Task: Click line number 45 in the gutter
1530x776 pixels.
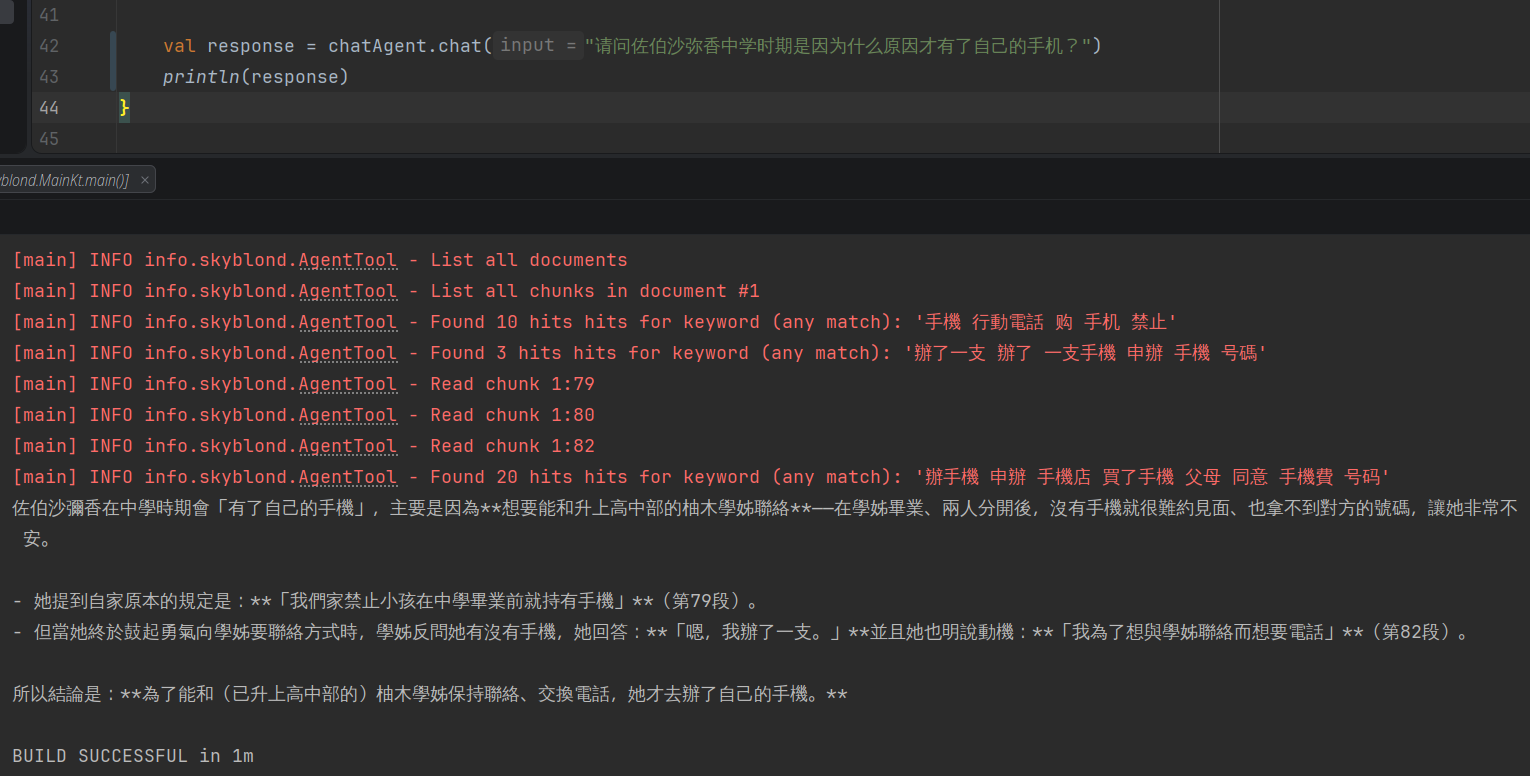Action: click(48, 139)
